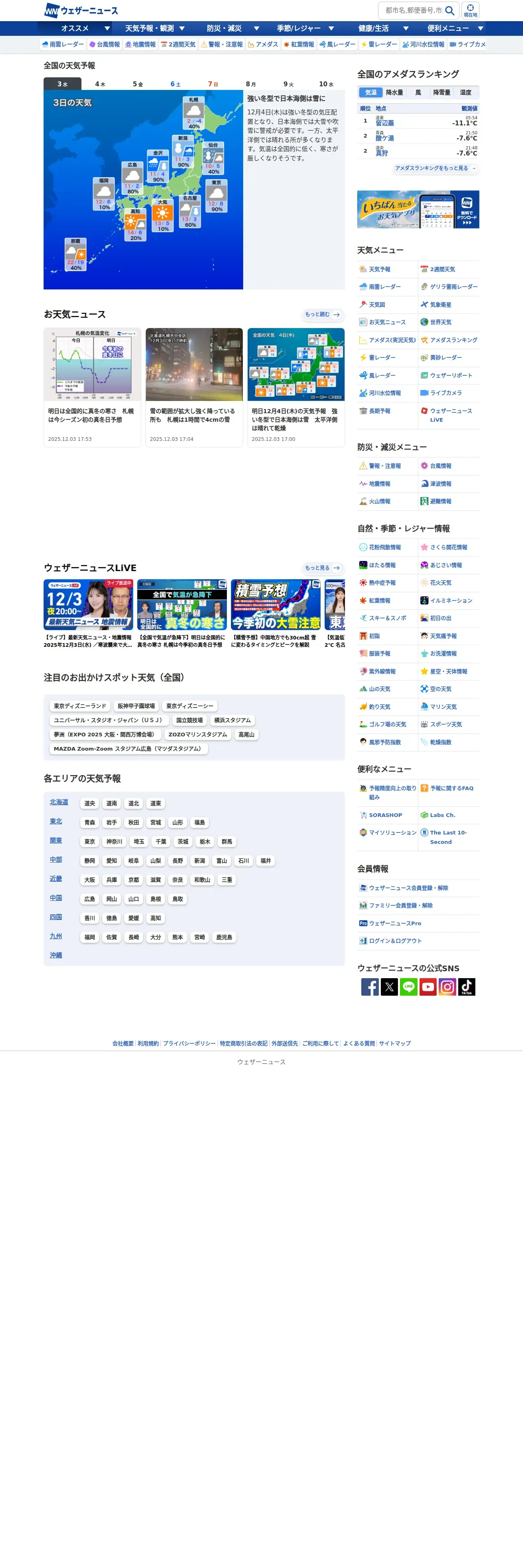Open YouTube official SNS icon
523x1568 pixels.
[x=428, y=987]
